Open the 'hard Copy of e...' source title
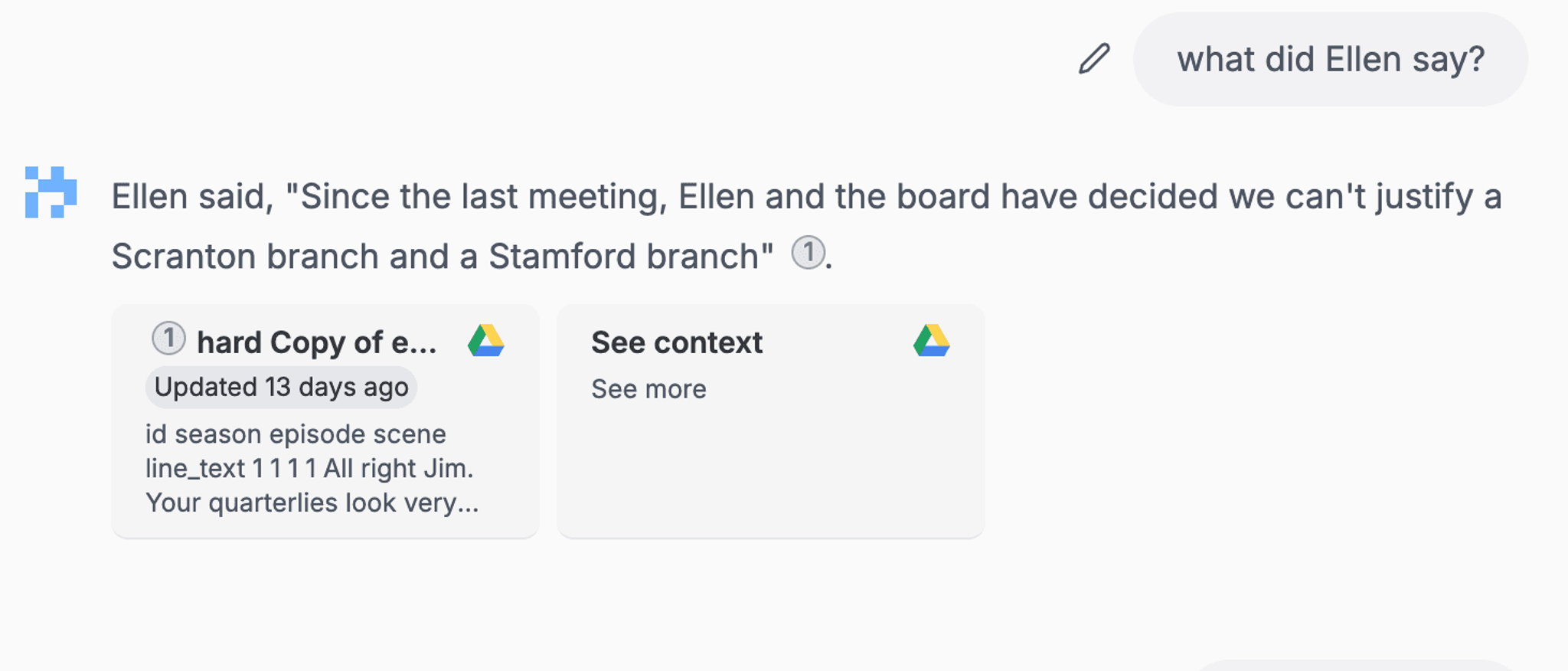This screenshot has height=671, width=1568. click(x=317, y=342)
